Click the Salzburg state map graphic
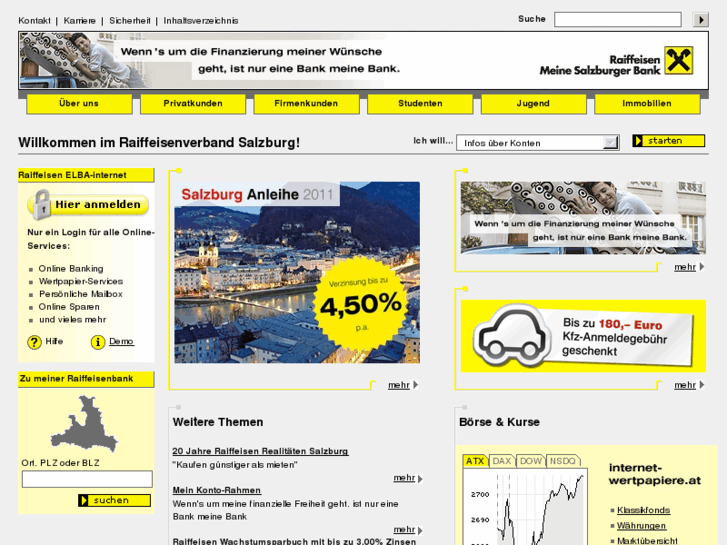727x545 pixels. tap(84, 423)
